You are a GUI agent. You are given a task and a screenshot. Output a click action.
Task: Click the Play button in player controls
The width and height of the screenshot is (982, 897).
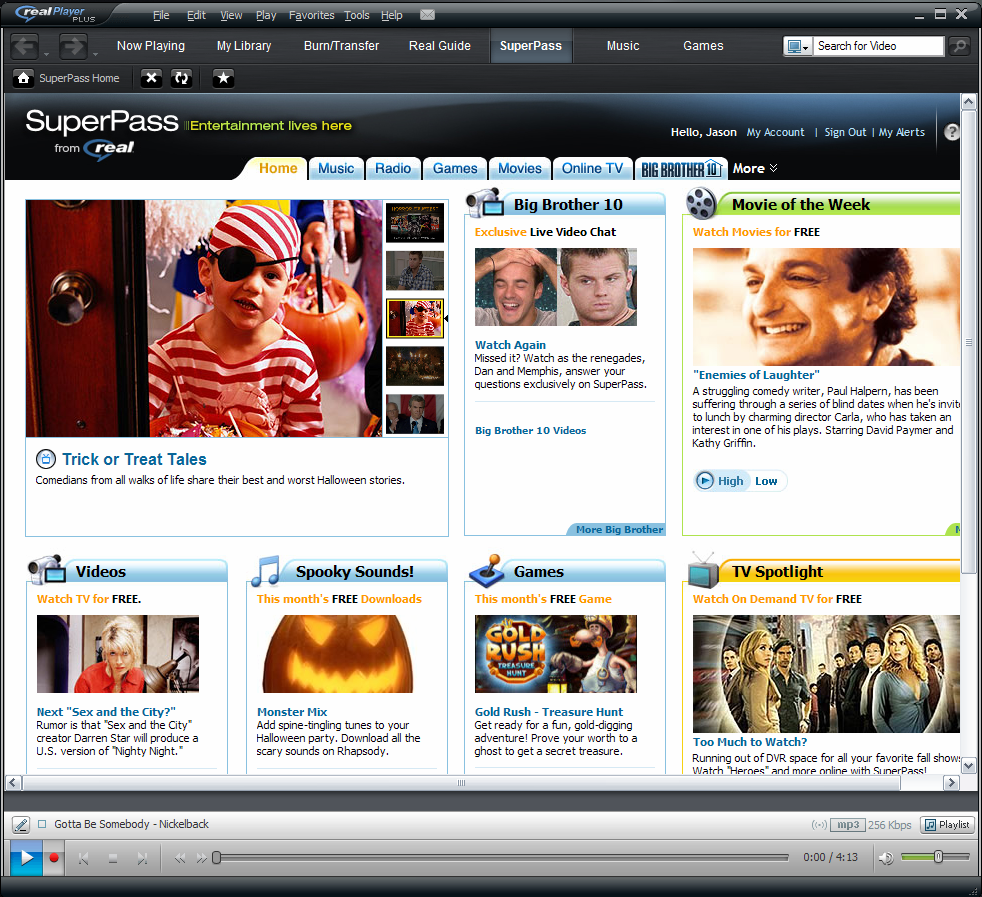26,858
